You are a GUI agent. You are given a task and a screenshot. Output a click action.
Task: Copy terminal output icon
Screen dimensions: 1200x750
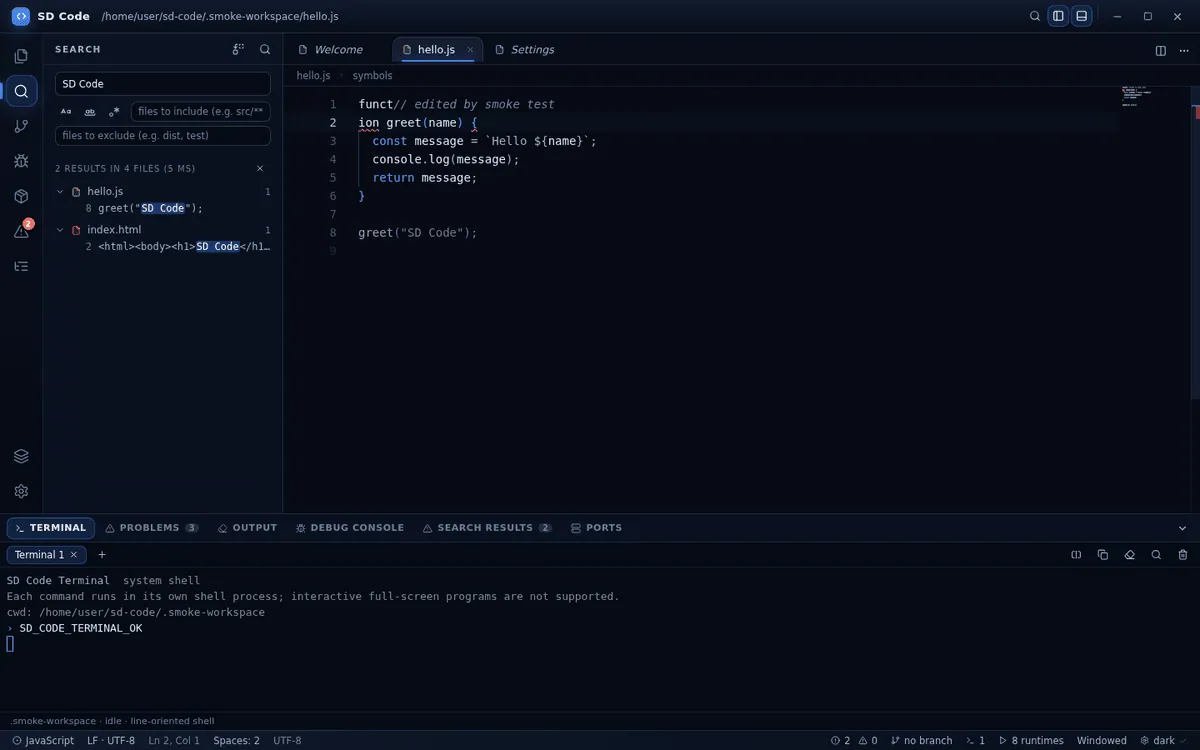click(x=1103, y=555)
